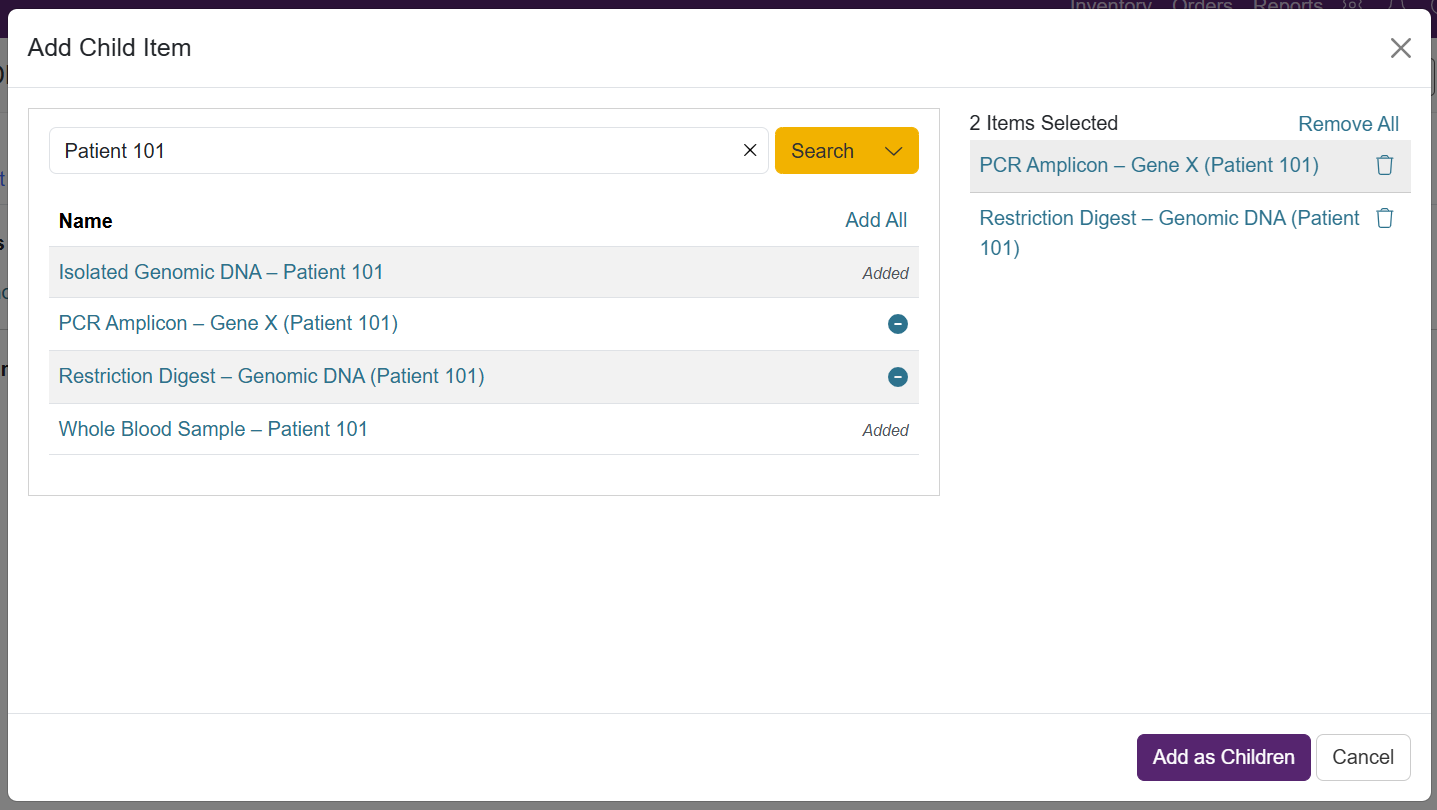Screen dimensions: 1437x810
Task: Open Restriction Digest link in search results
Action: (x=271, y=376)
